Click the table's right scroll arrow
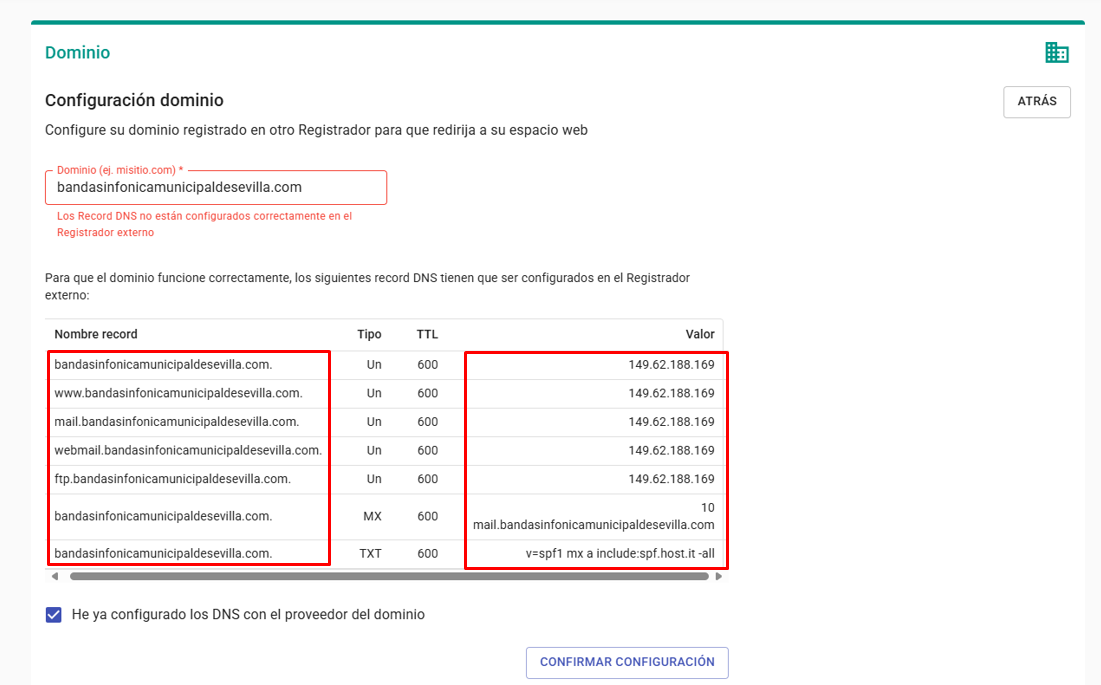 [x=718, y=576]
